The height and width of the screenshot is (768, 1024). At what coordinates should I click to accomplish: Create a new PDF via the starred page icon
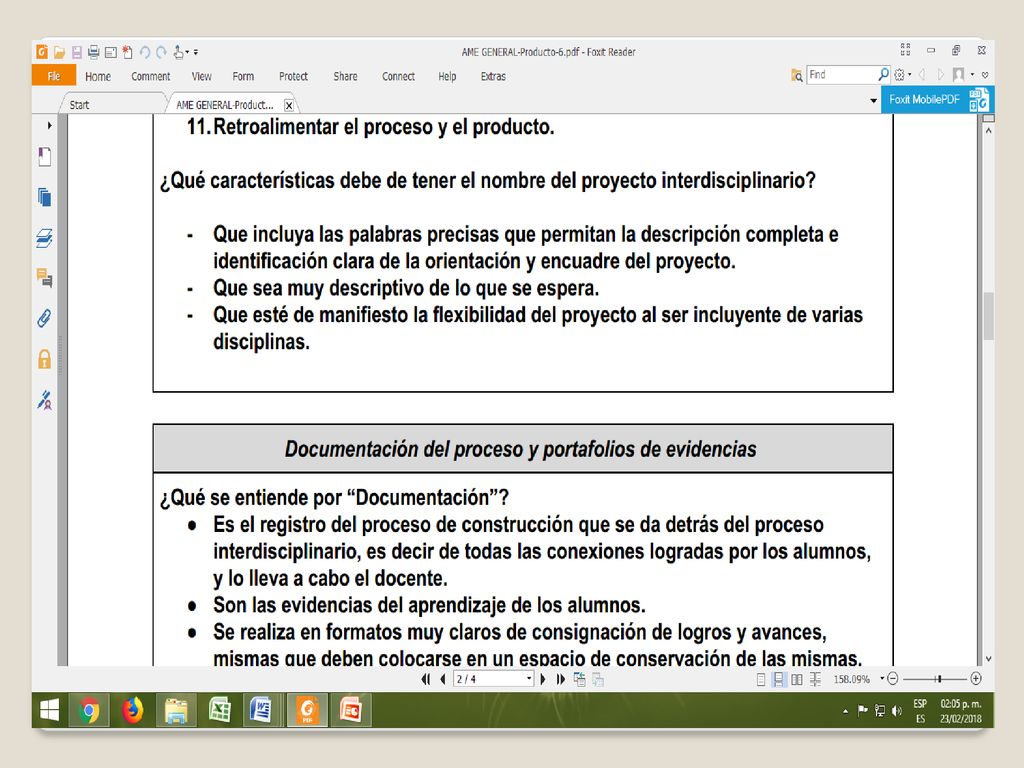(127, 52)
